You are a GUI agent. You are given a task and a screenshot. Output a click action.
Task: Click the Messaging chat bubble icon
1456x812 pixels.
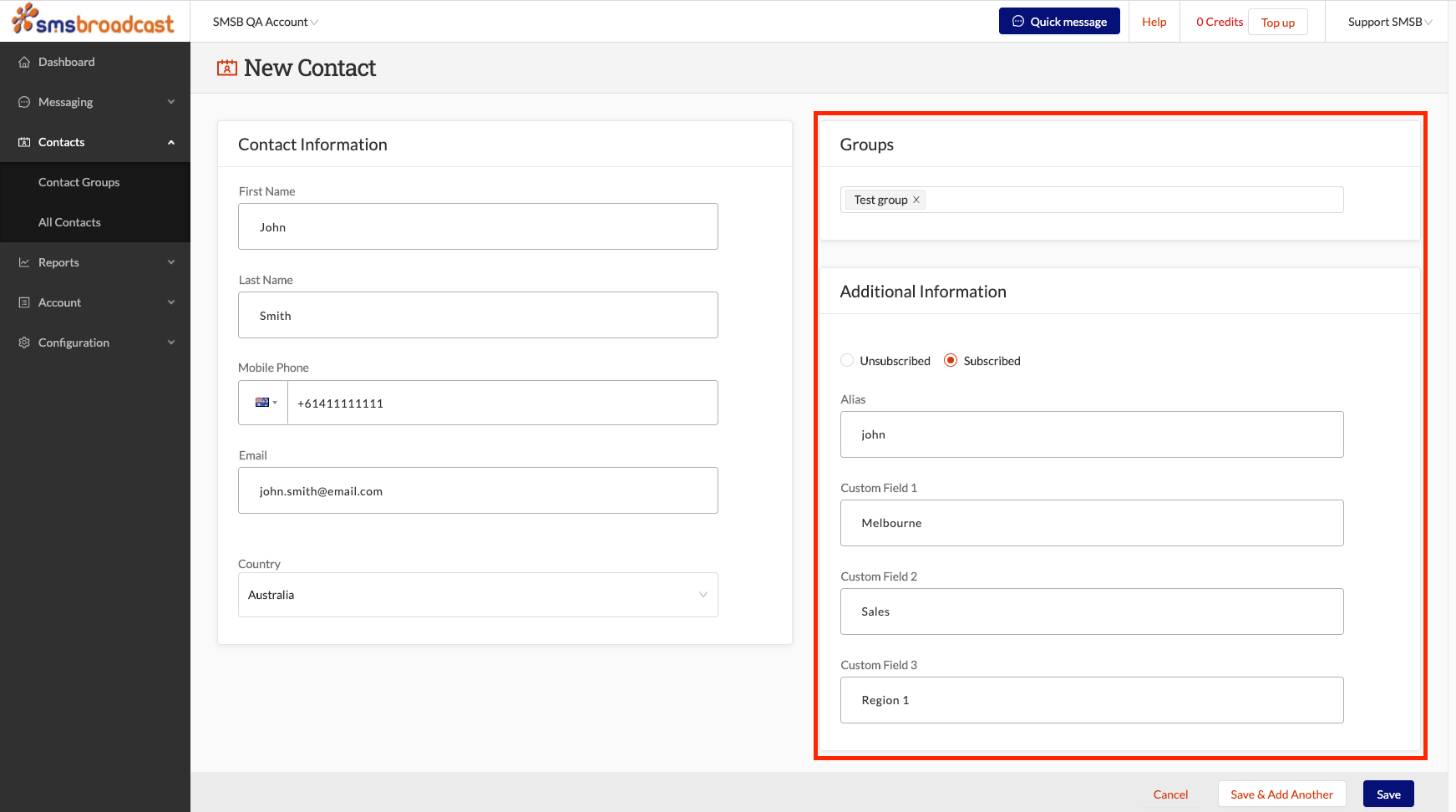pos(23,101)
